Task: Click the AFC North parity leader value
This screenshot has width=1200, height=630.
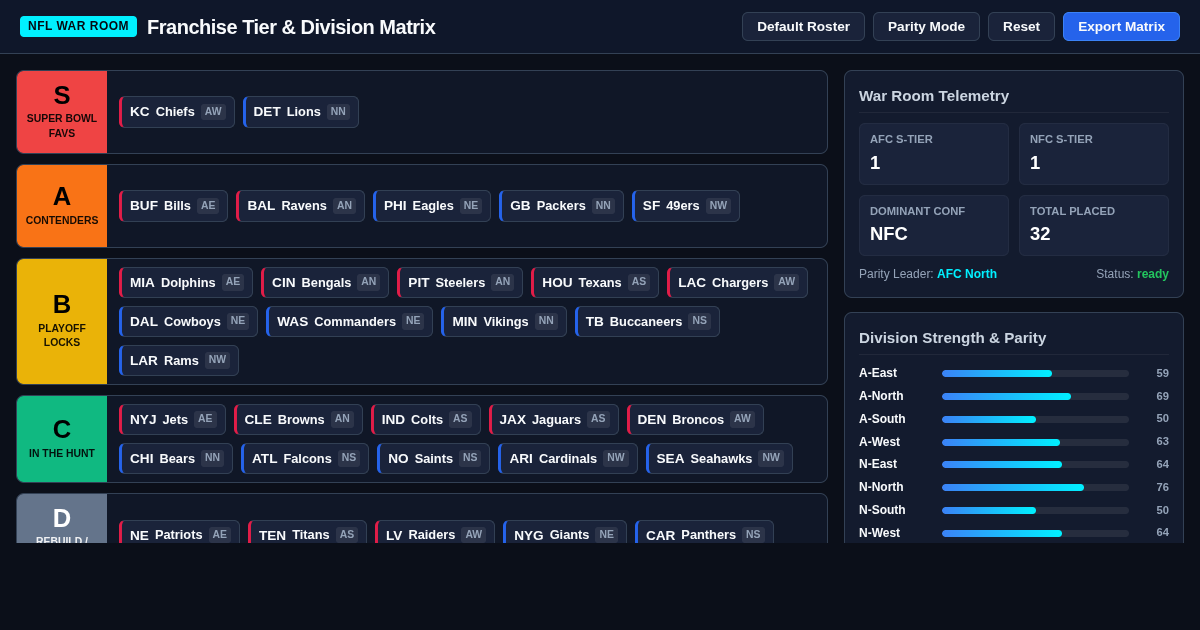Action: (x=967, y=274)
